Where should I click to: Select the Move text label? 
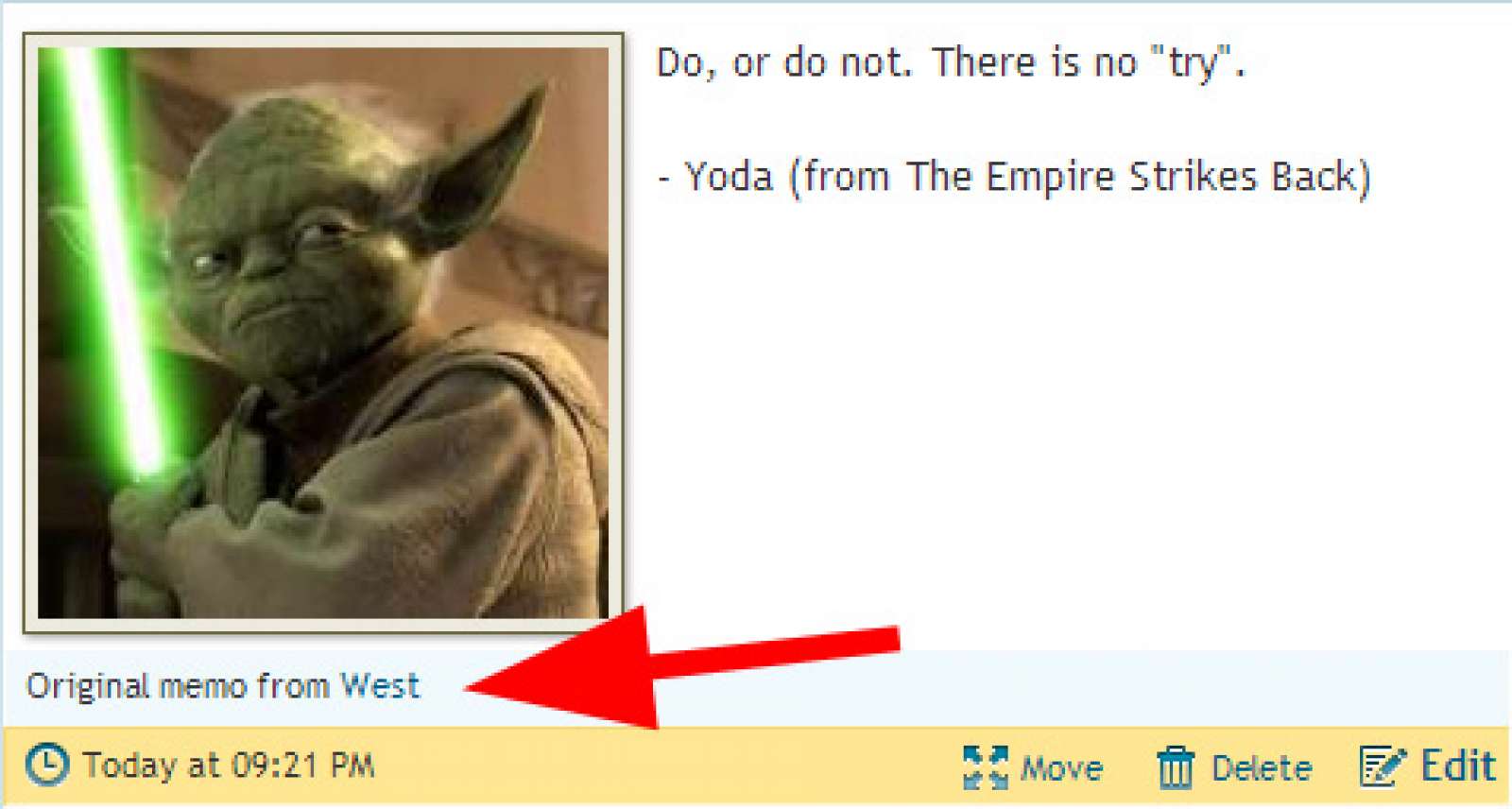point(1061,767)
